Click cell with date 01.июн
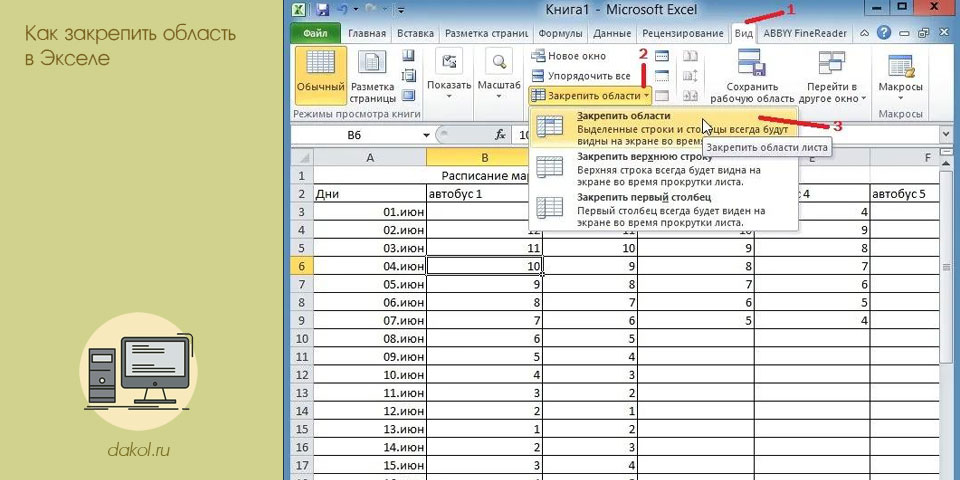The height and width of the screenshot is (480, 960). click(370, 212)
